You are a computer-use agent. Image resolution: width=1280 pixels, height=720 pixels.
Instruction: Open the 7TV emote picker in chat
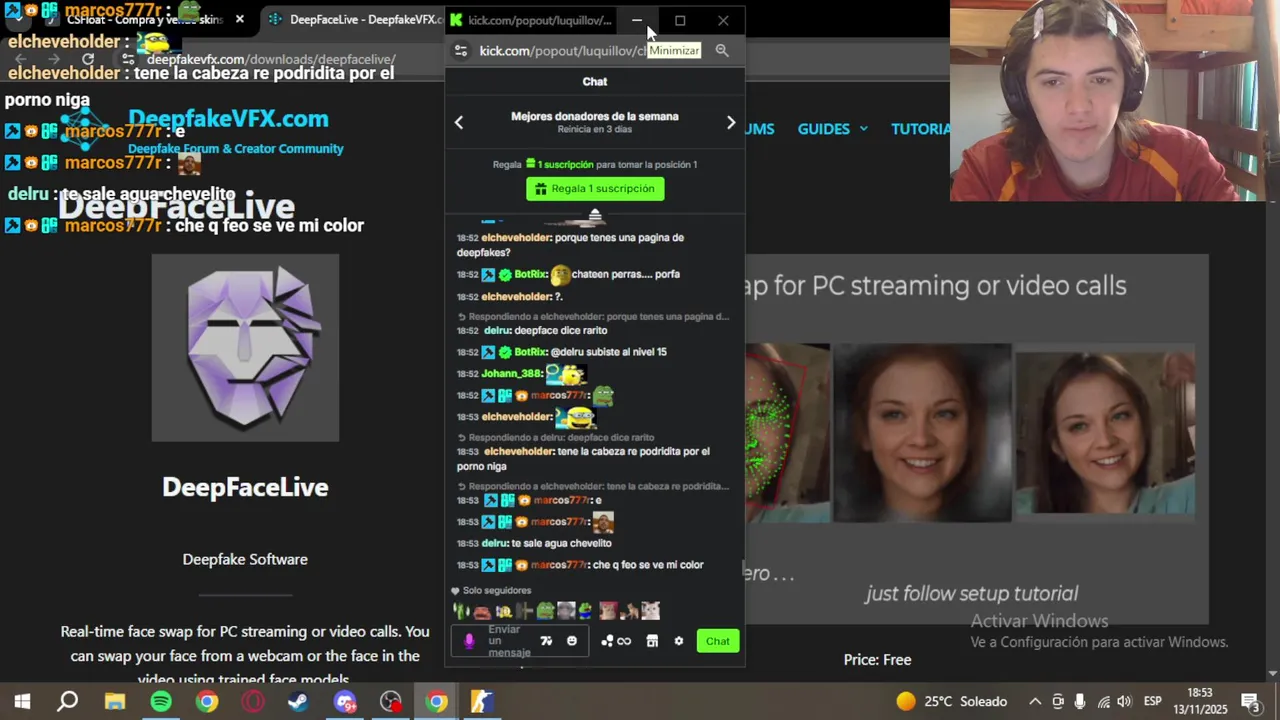pos(546,641)
